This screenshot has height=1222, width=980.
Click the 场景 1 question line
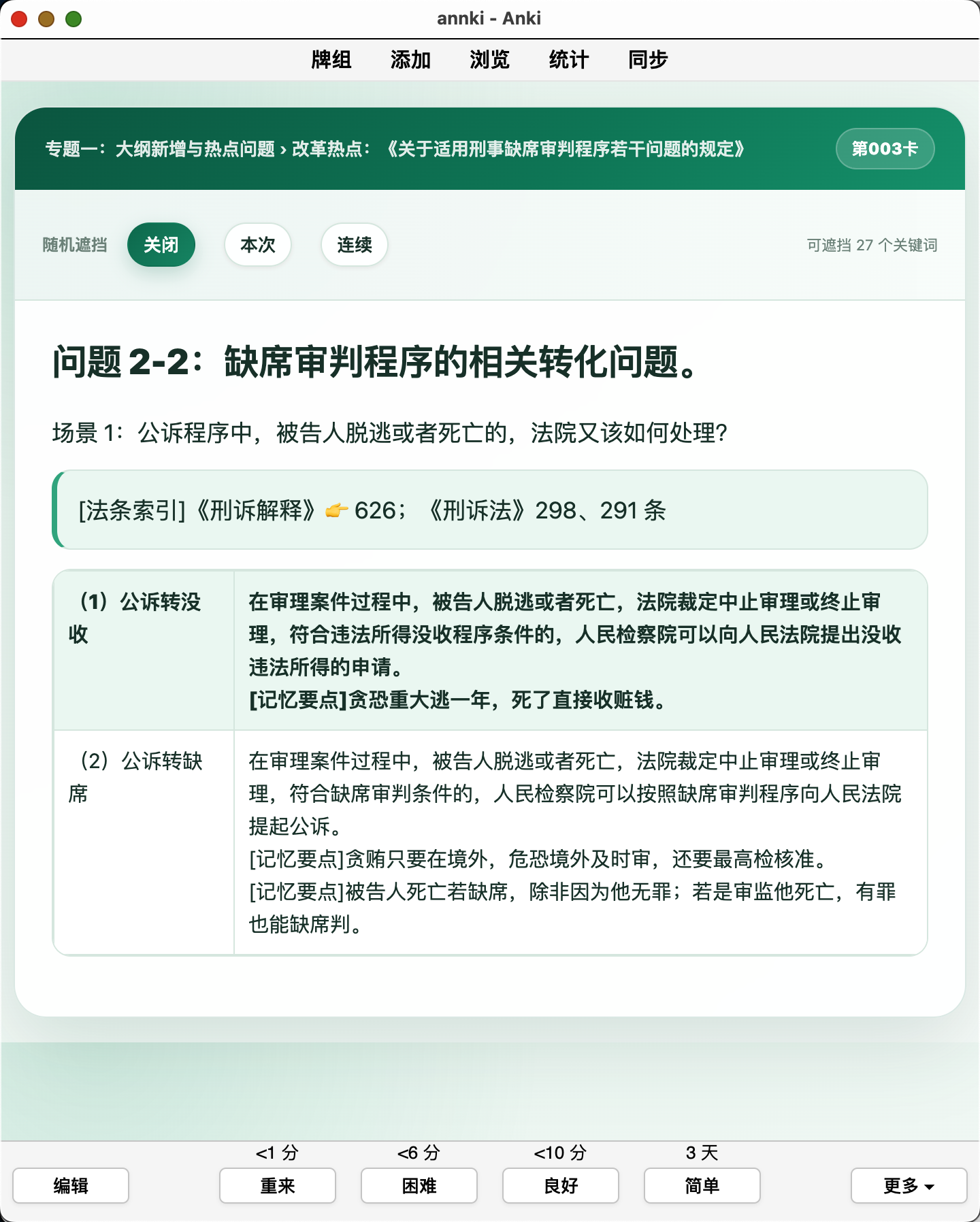pyautogui.click(x=390, y=433)
